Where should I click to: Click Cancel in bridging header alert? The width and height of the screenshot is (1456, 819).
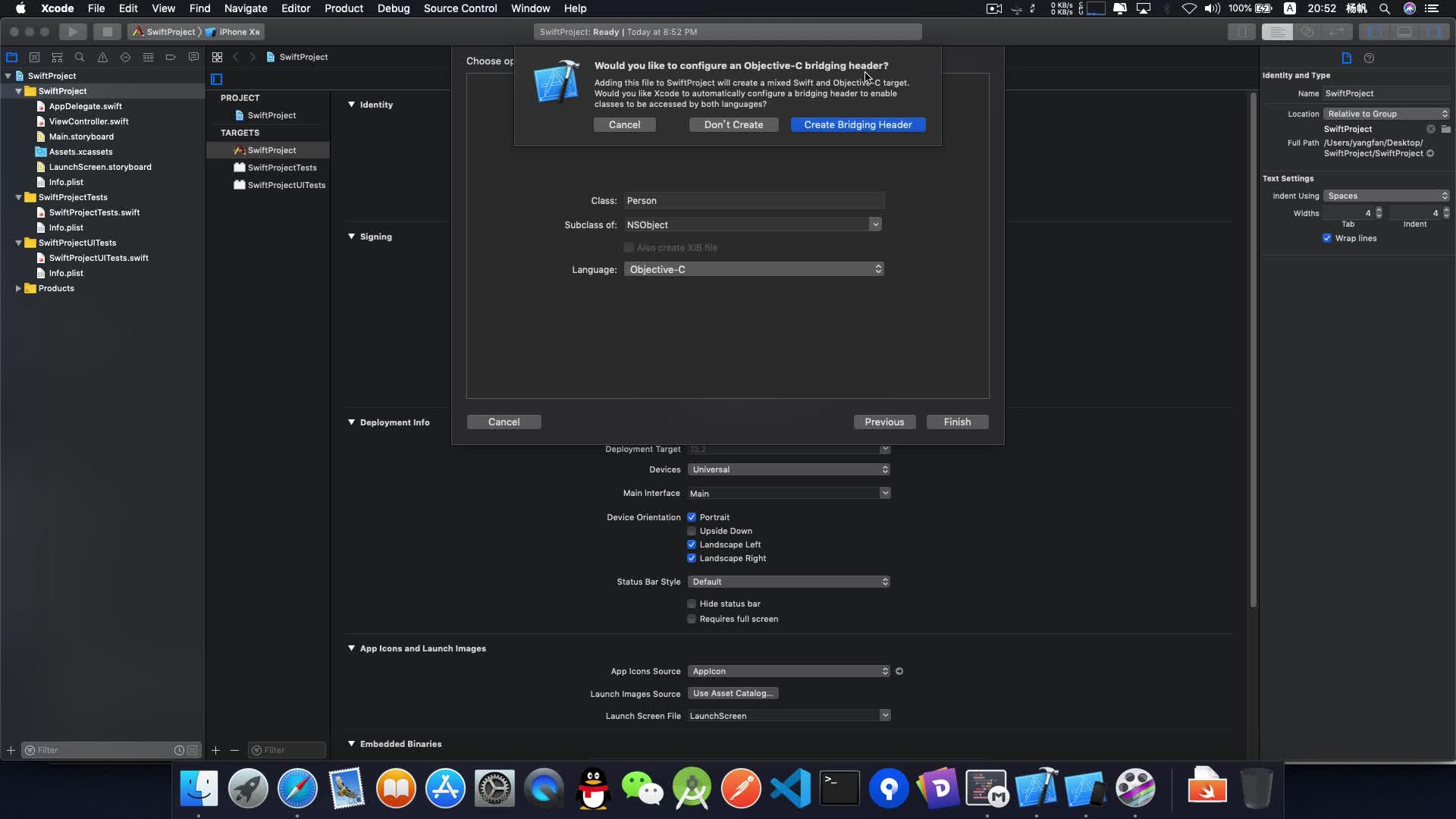tap(624, 124)
